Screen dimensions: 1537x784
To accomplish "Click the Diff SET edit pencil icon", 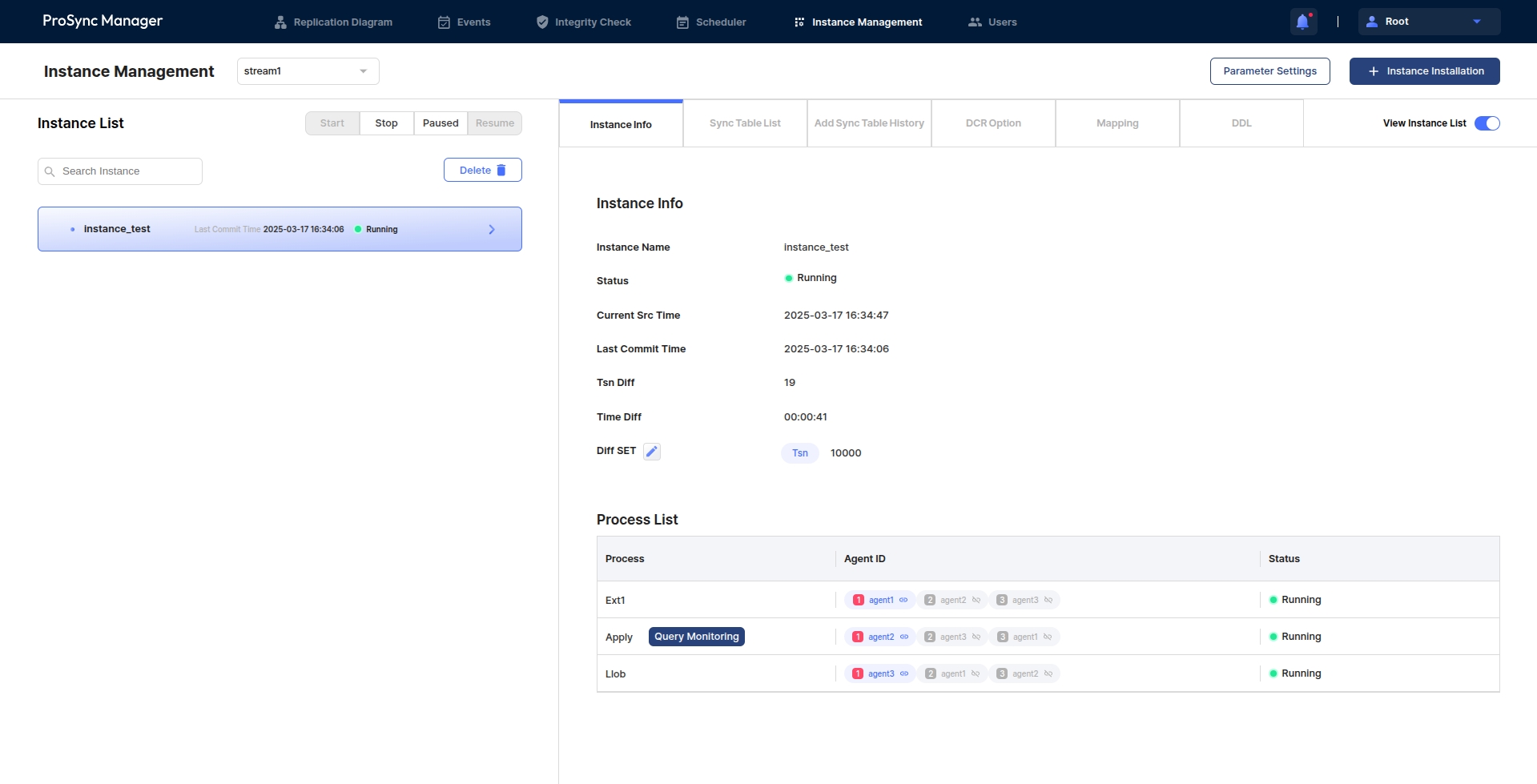I will click(x=652, y=452).
